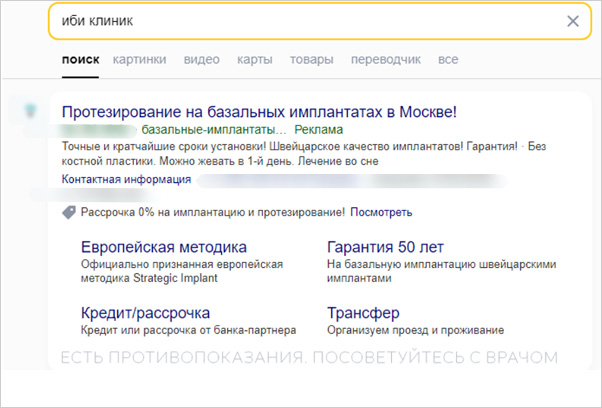
Task: Click the price tag icon next to "Рассрочка 0%"
Action: [68, 212]
